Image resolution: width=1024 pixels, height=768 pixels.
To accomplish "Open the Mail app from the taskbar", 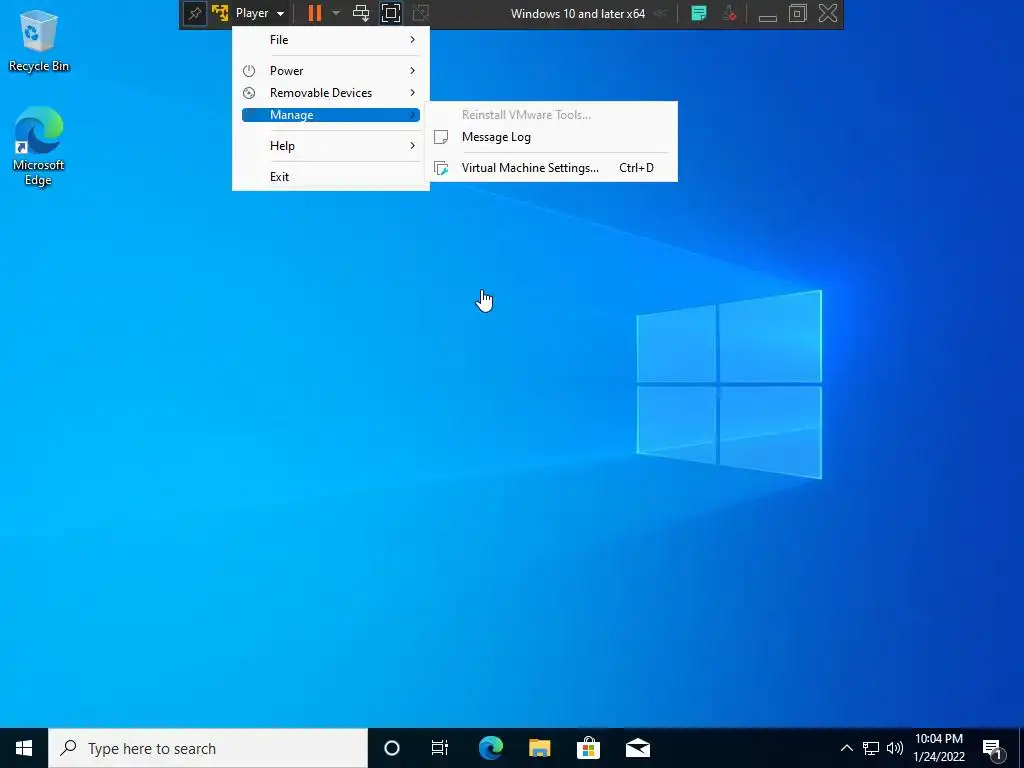I will tap(638, 748).
